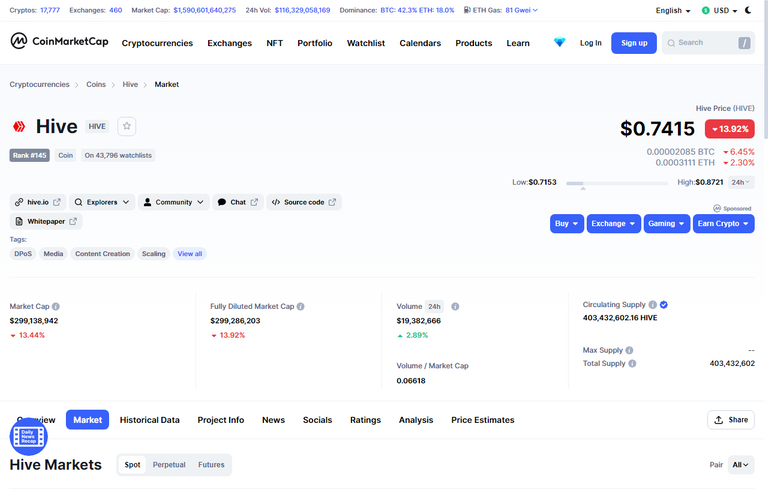Image resolution: width=768 pixels, height=494 pixels.
Task: Open the English language dropdown
Action: 673,10
